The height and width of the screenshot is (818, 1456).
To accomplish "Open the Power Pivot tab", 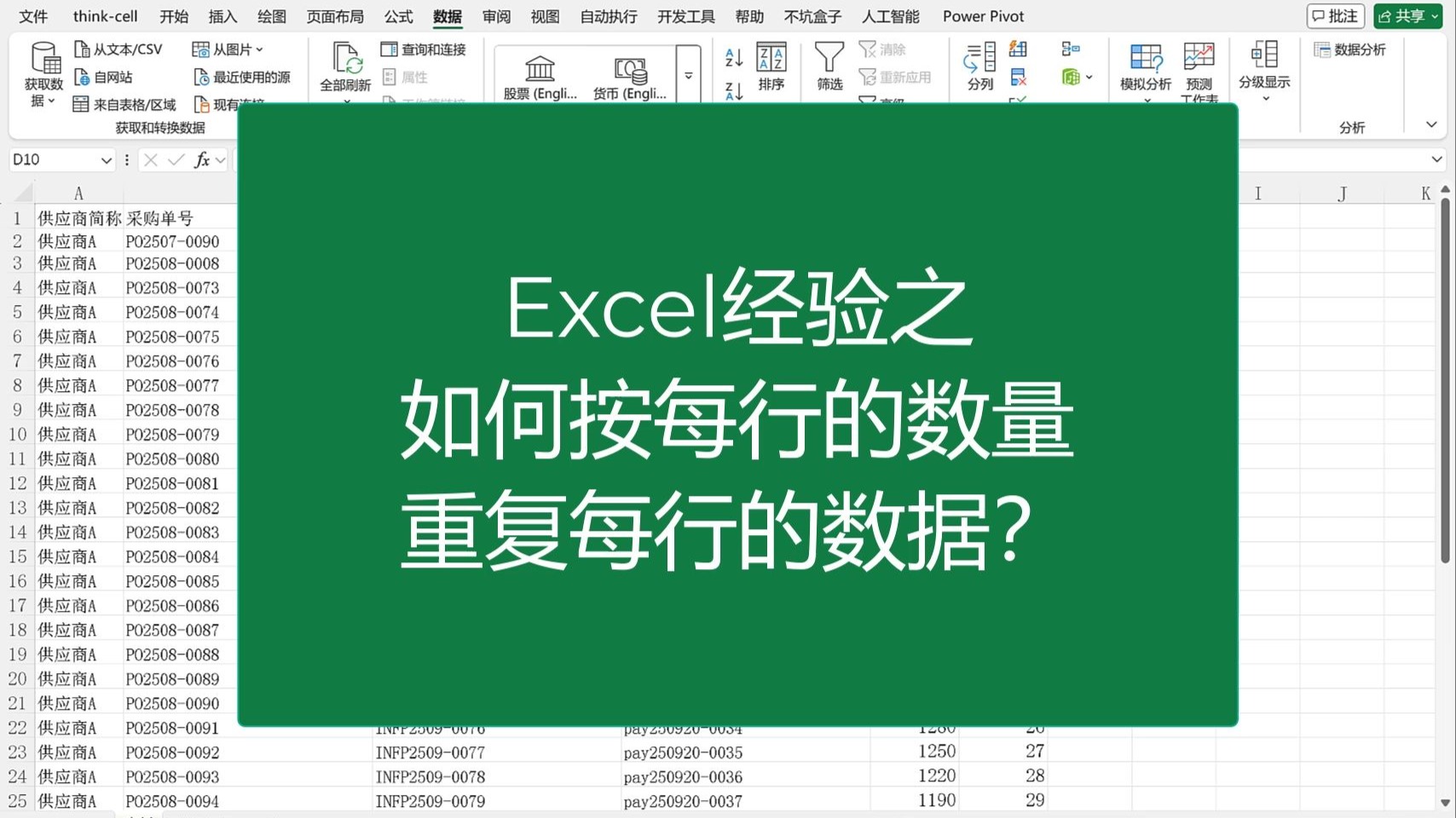I will pyautogui.click(x=982, y=16).
